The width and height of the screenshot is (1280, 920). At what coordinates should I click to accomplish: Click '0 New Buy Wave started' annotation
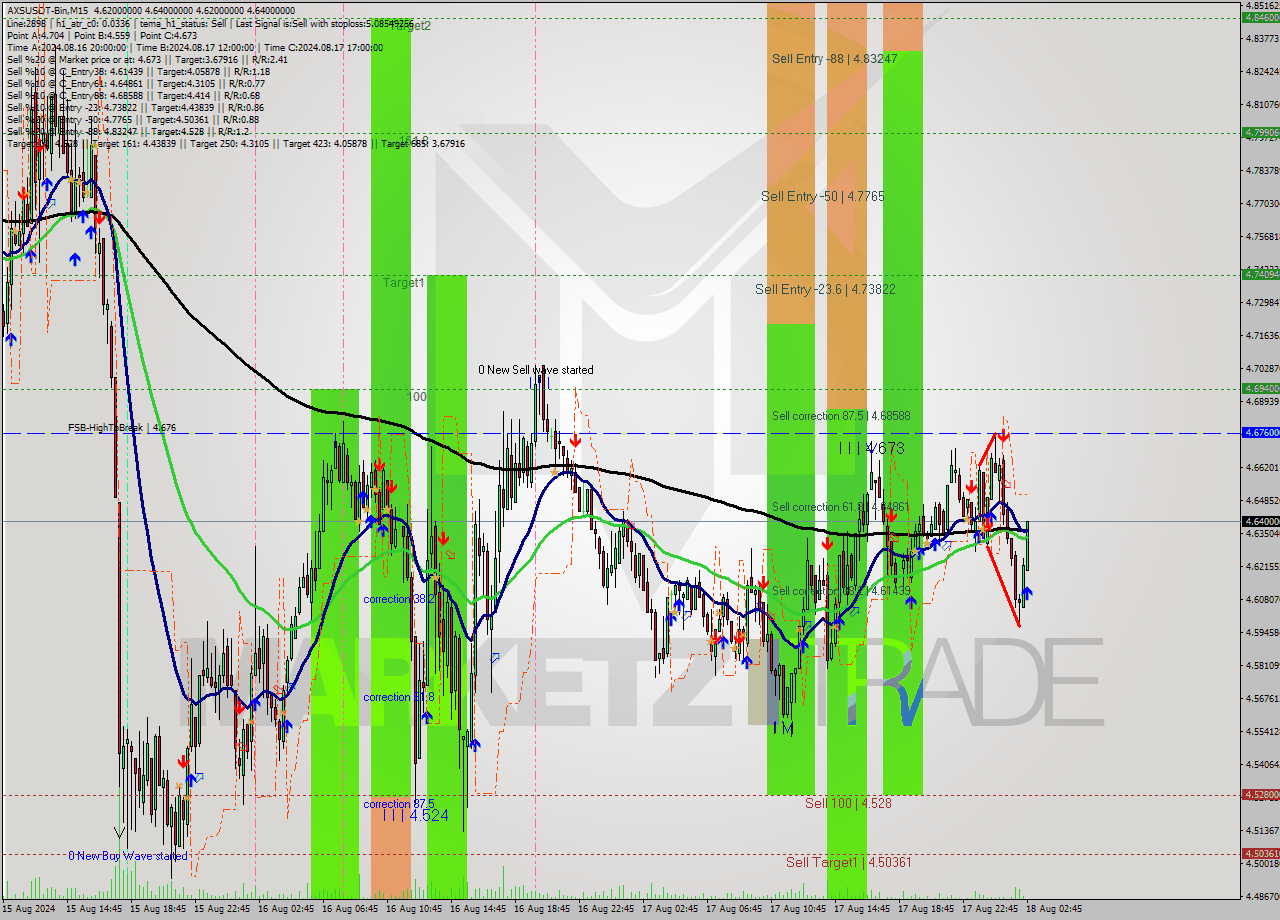tap(127, 856)
